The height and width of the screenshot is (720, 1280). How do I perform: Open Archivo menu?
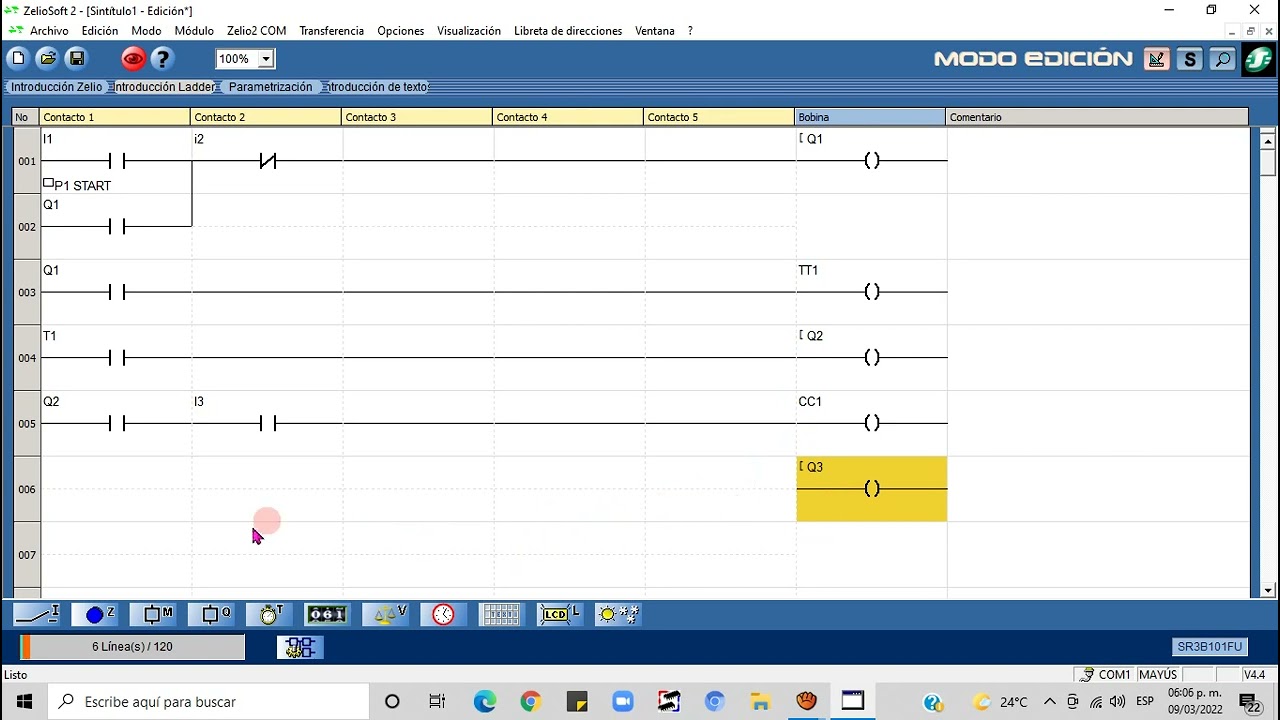coord(49,31)
